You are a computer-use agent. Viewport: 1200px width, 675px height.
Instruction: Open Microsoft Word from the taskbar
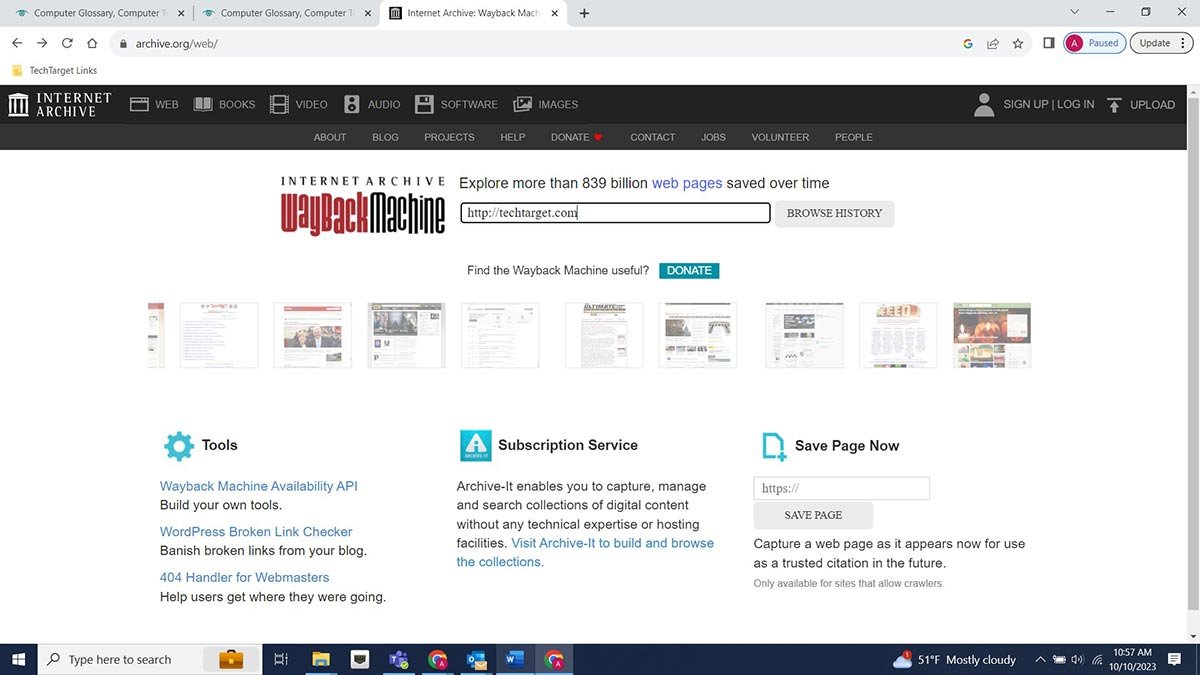[x=514, y=659]
